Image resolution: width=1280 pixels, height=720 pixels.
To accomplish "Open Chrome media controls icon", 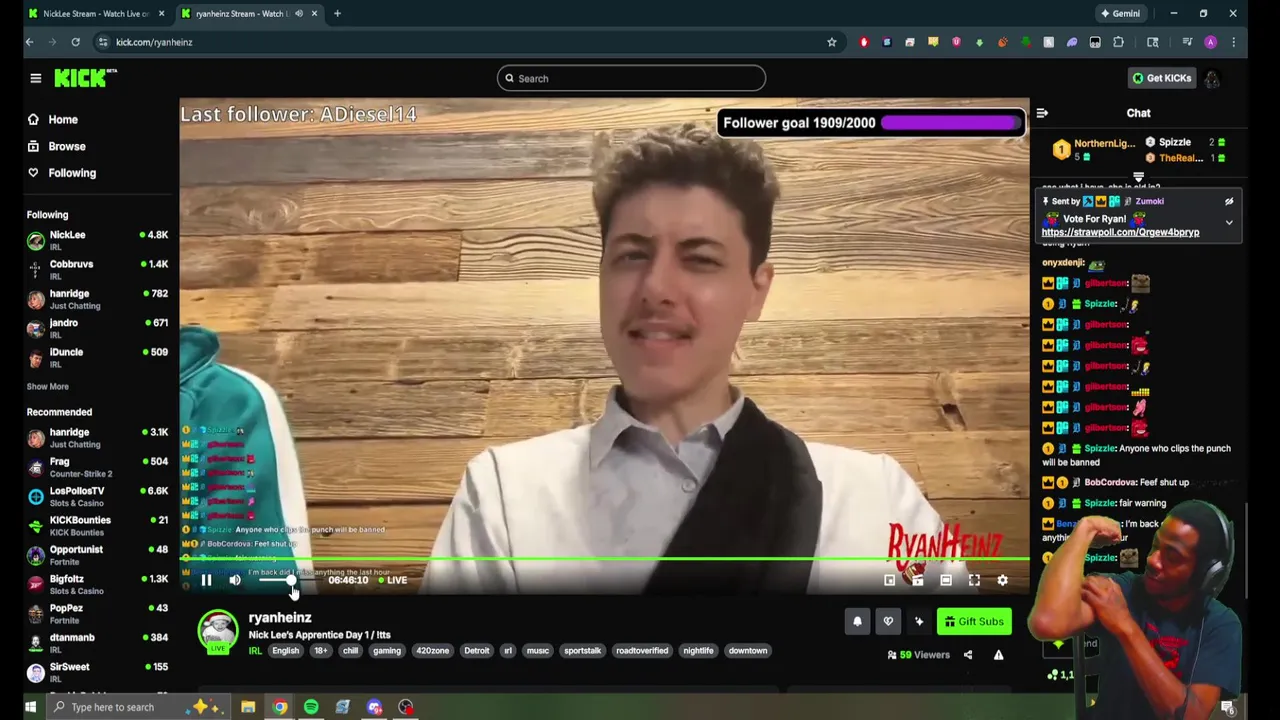I will 1187,42.
